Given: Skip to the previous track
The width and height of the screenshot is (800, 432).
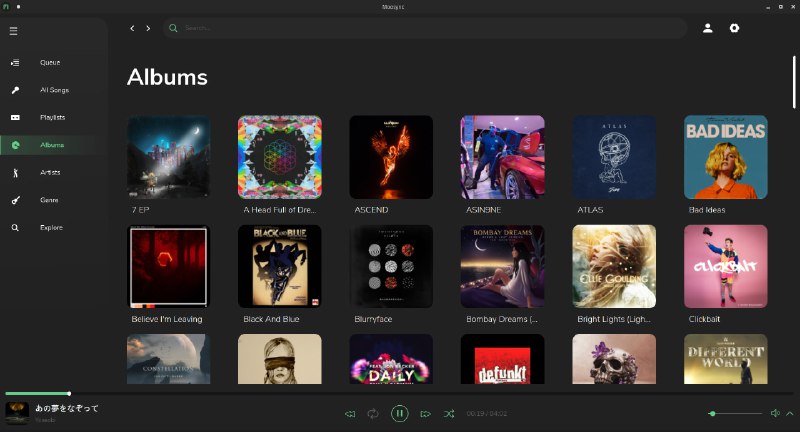Looking at the screenshot, I should pos(350,413).
